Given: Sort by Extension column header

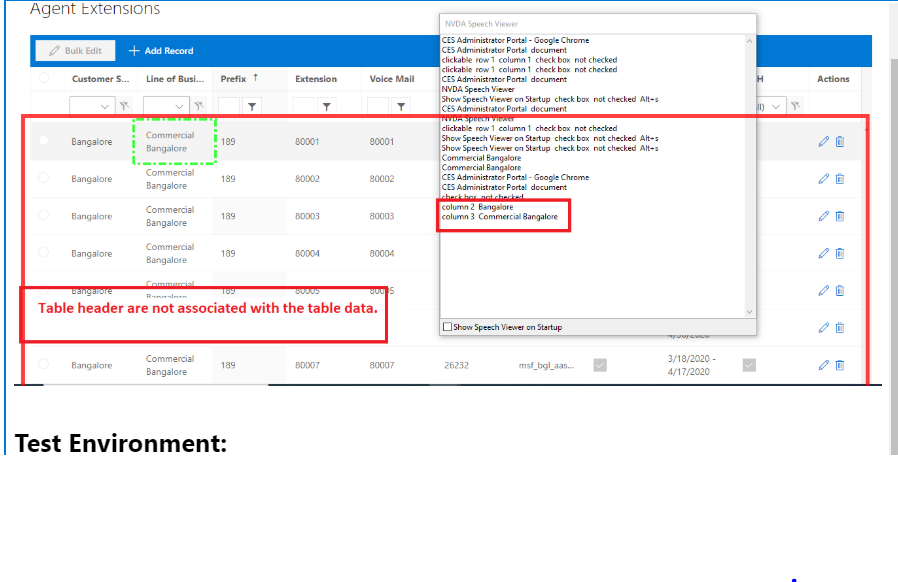Looking at the screenshot, I should click(316, 79).
